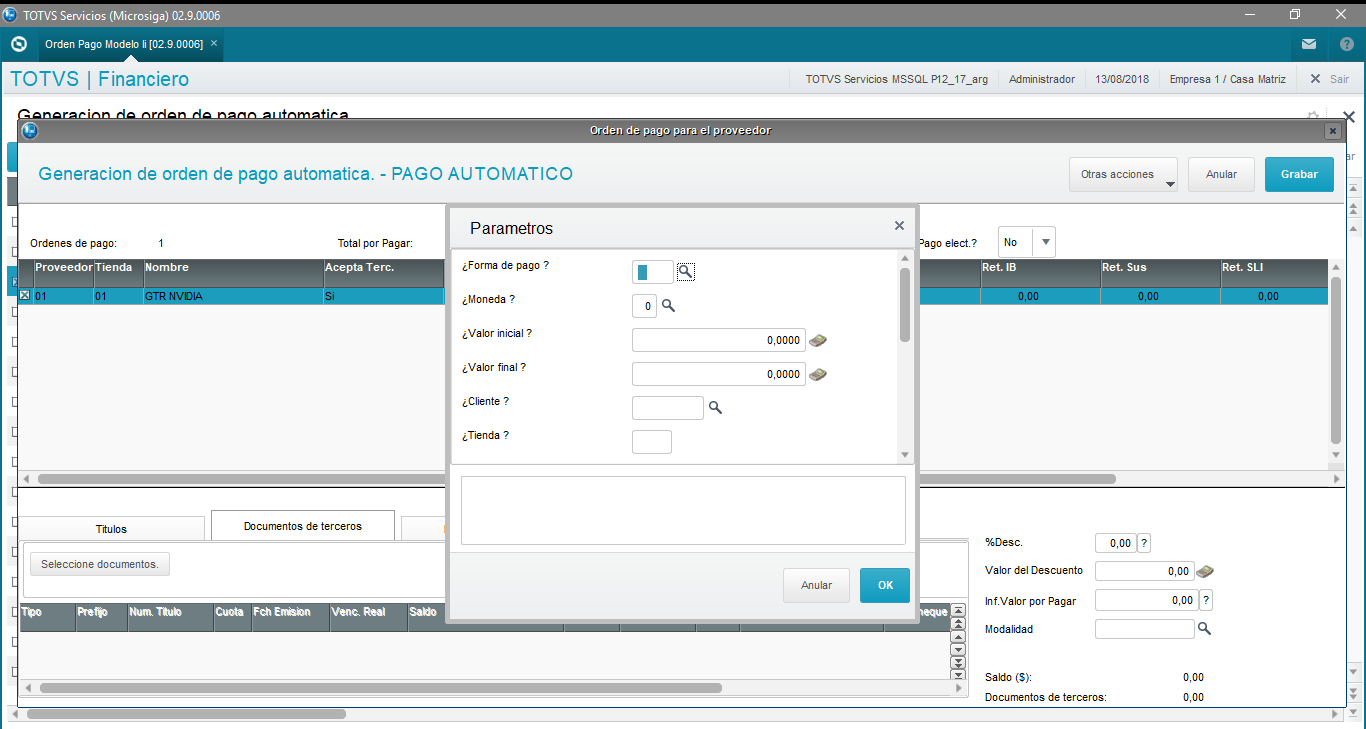The width and height of the screenshot is (1366, 729).
Task: Open Cliente lookup magnifier icon
Action: tap(715, 408)
